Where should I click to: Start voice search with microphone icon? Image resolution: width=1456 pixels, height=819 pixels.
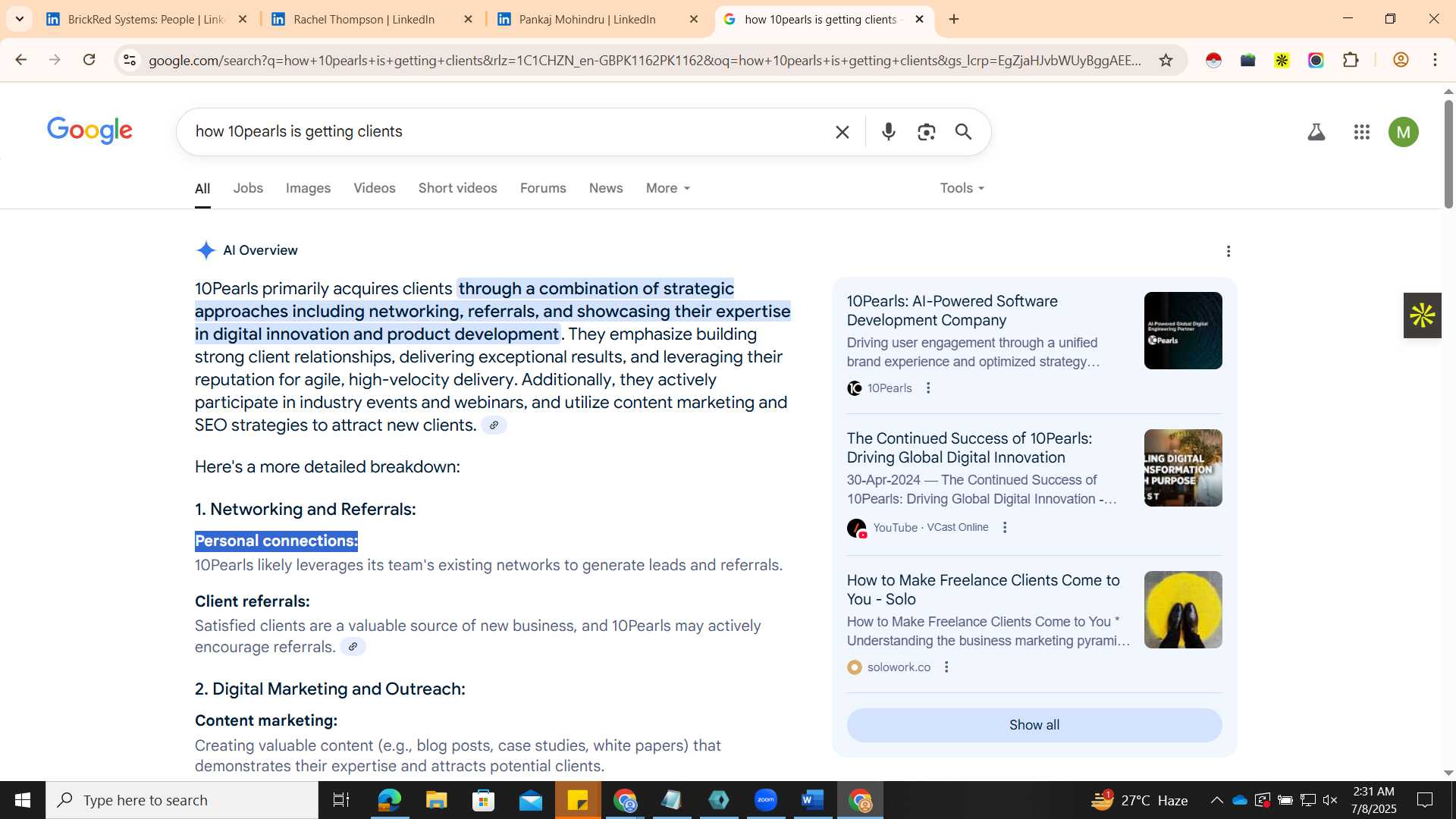pyautogui.click(x=888, y=132)
